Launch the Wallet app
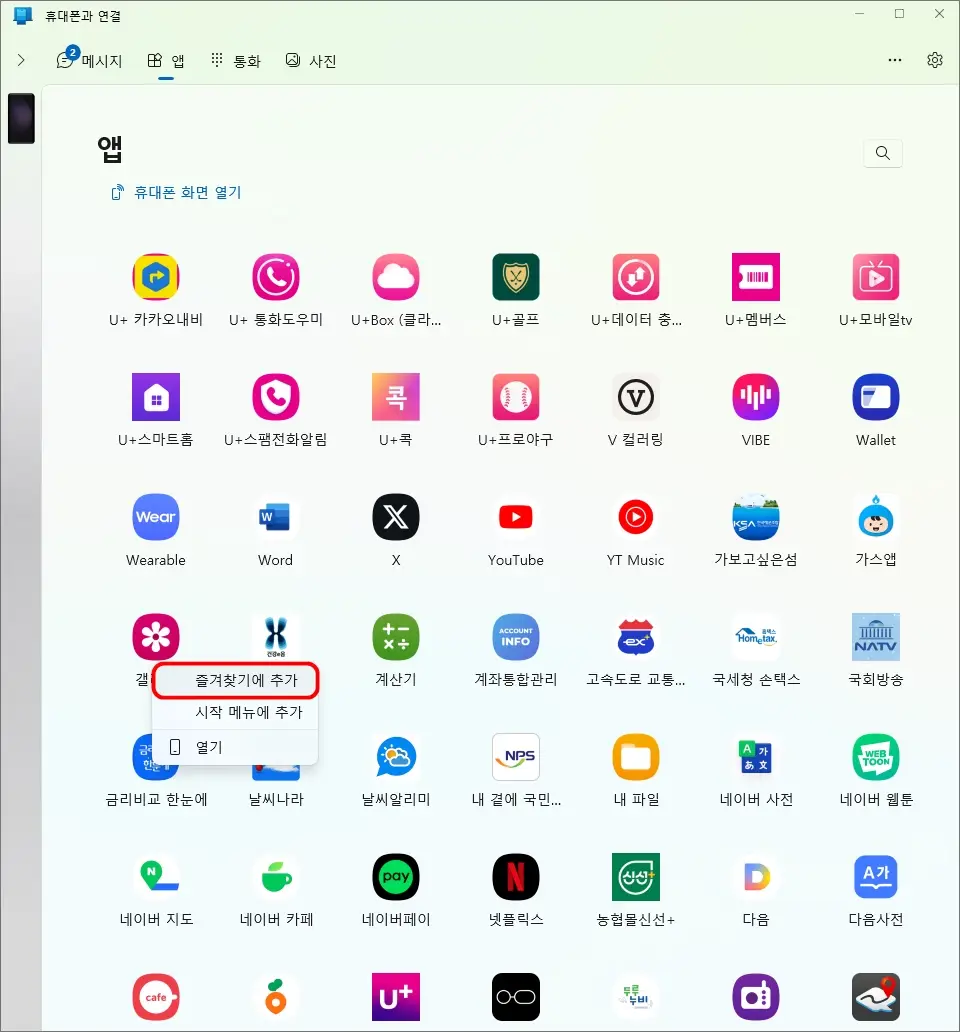The width and height of the screenshot is (960, 1032). coord(875,397)
